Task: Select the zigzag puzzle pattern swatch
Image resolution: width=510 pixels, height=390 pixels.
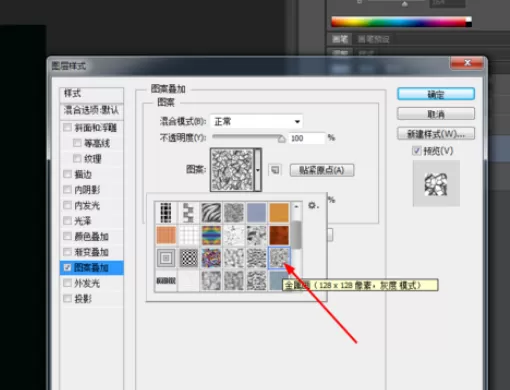Action: [x=188, y=212]
